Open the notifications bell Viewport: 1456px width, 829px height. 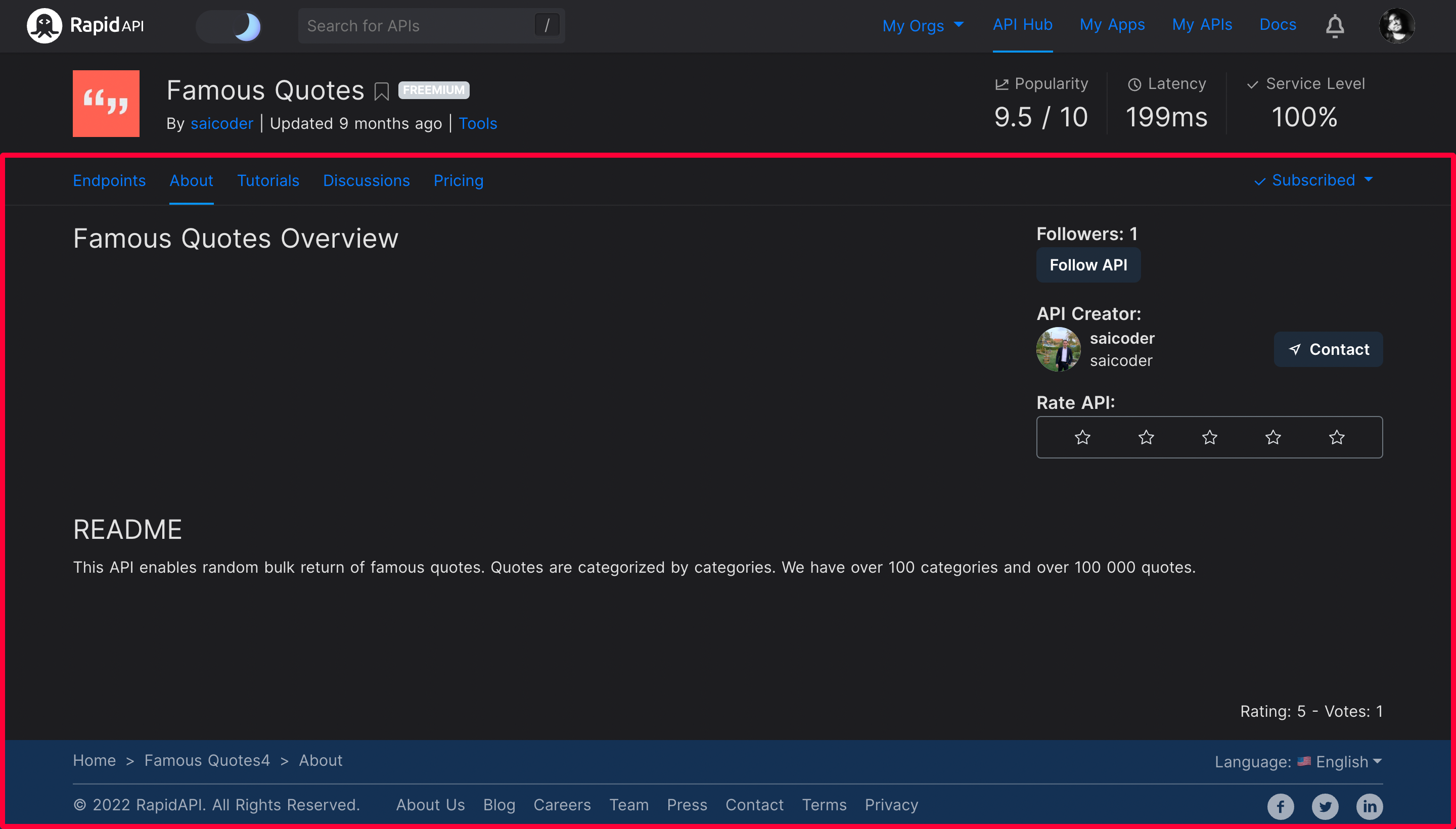pos(1334,26)
